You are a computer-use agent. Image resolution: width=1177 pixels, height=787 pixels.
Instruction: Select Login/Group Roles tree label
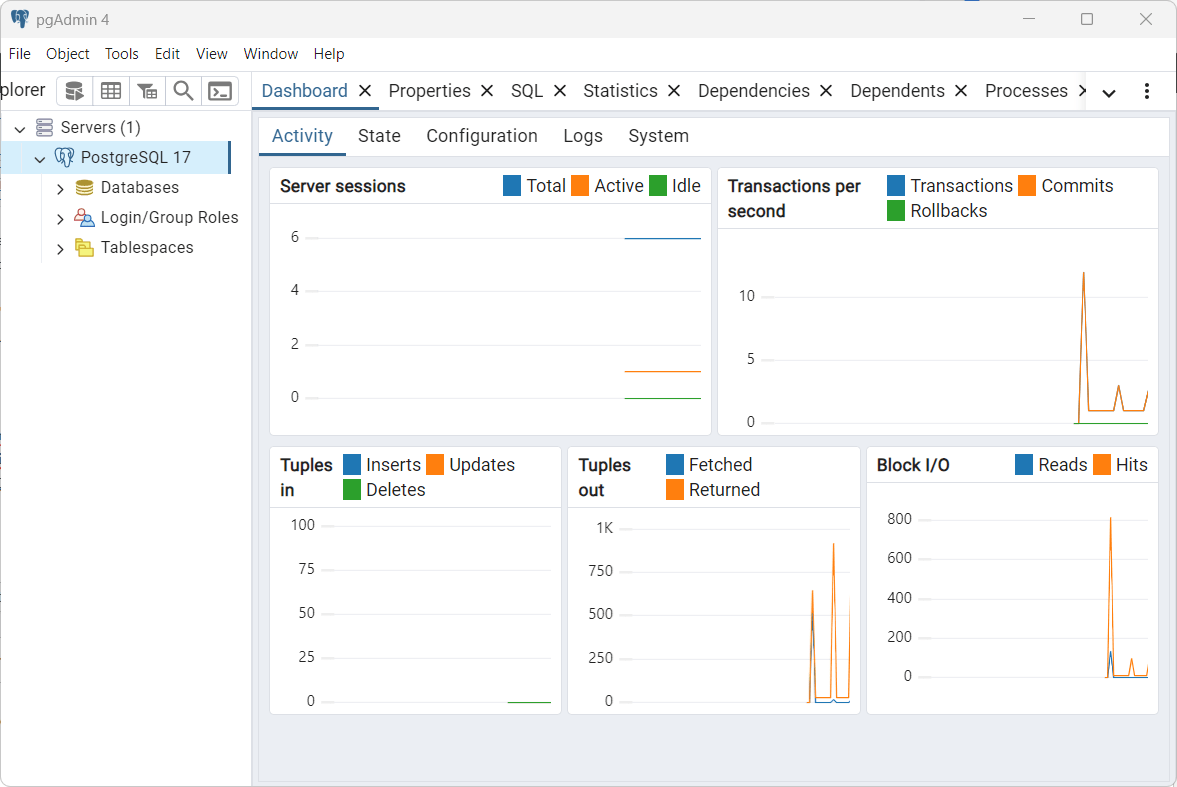point(170,217)
